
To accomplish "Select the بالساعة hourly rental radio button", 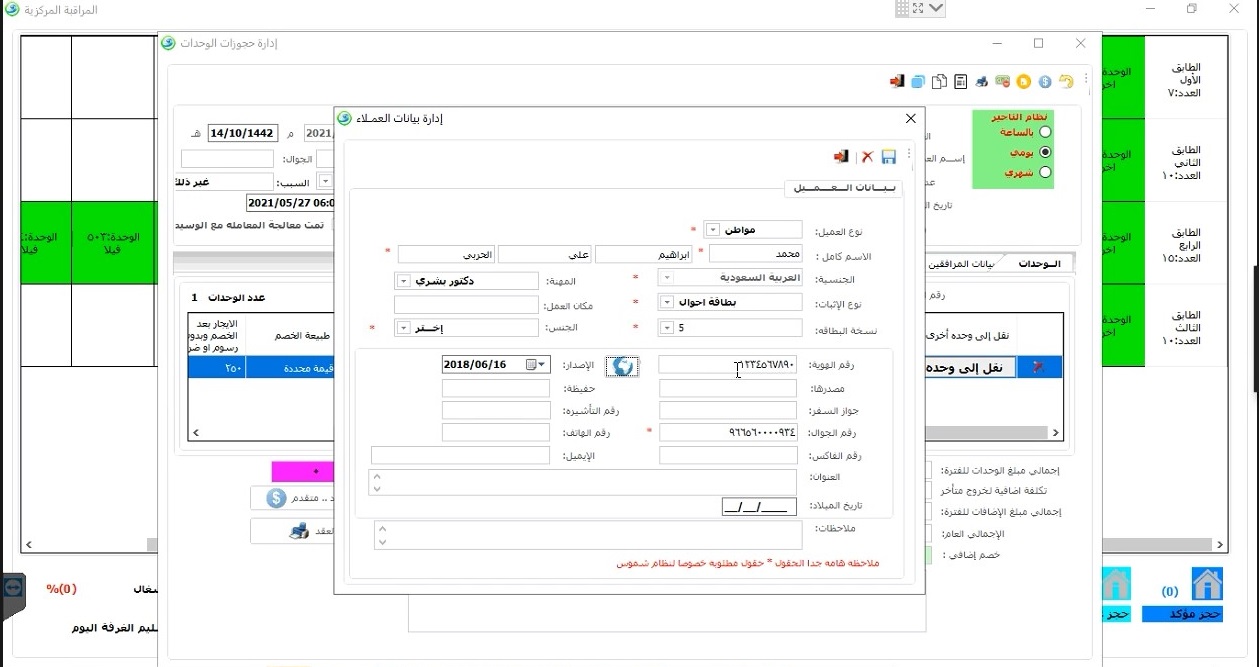I will point(1046,132).
